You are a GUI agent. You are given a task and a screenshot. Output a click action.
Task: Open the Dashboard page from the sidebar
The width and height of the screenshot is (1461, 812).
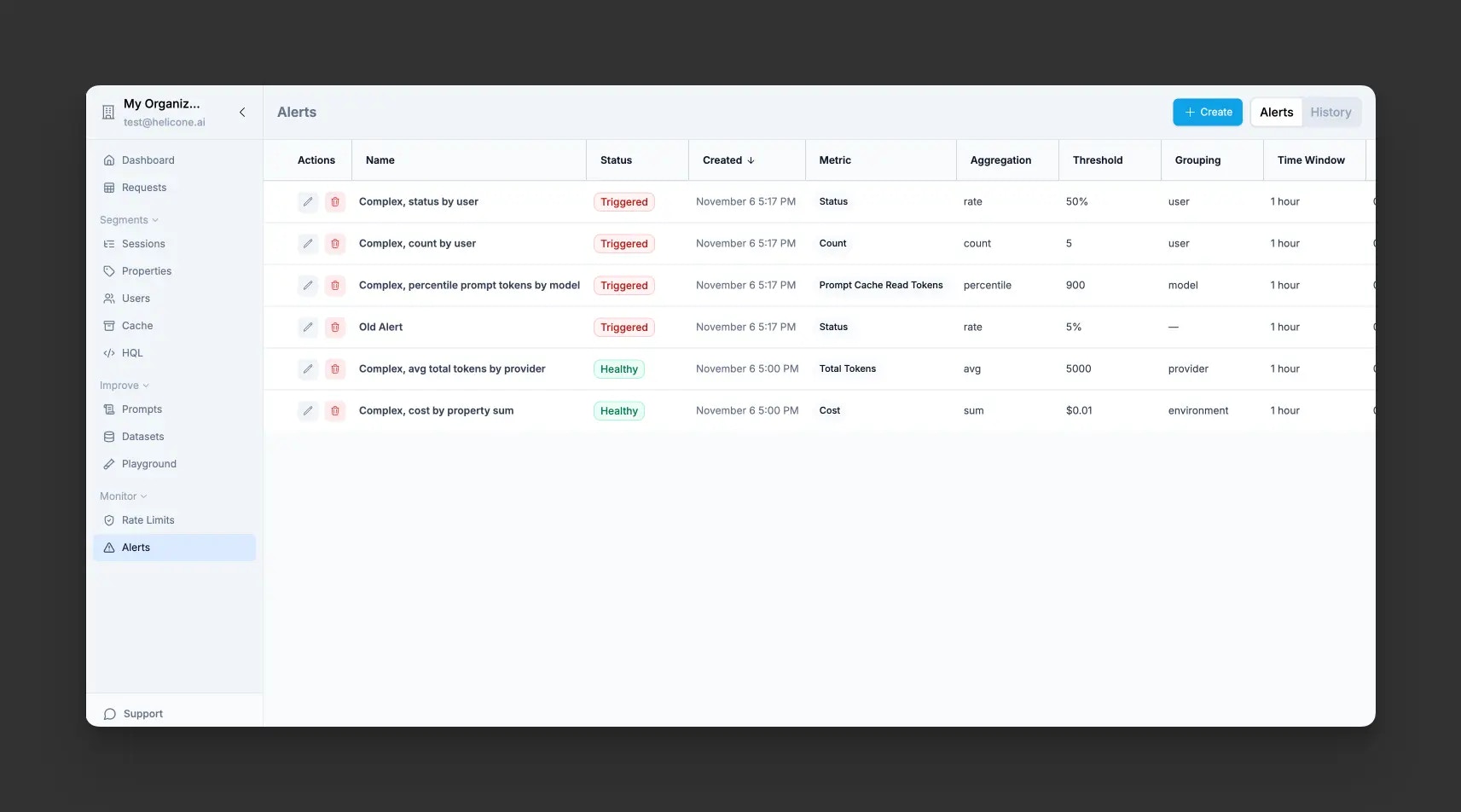click(148, 159)
